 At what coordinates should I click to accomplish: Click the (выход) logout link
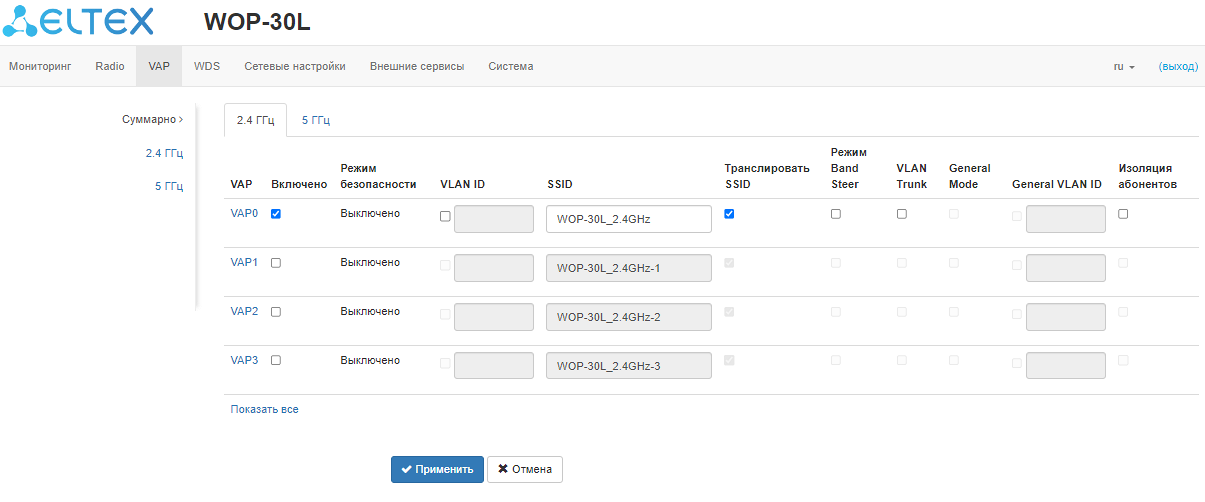[1177, 67]
